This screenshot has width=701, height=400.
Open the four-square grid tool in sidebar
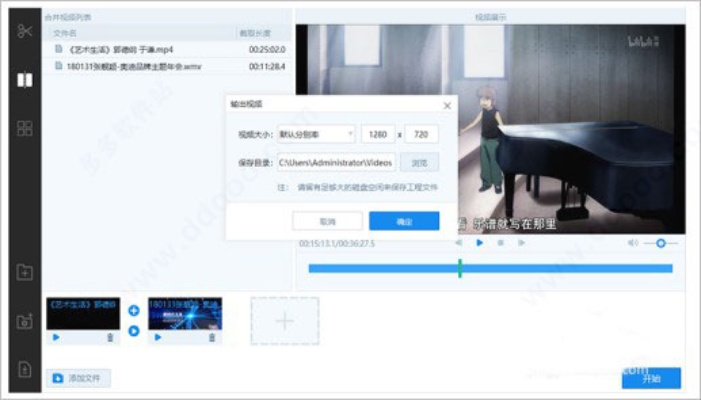click(x=25, y=128)
